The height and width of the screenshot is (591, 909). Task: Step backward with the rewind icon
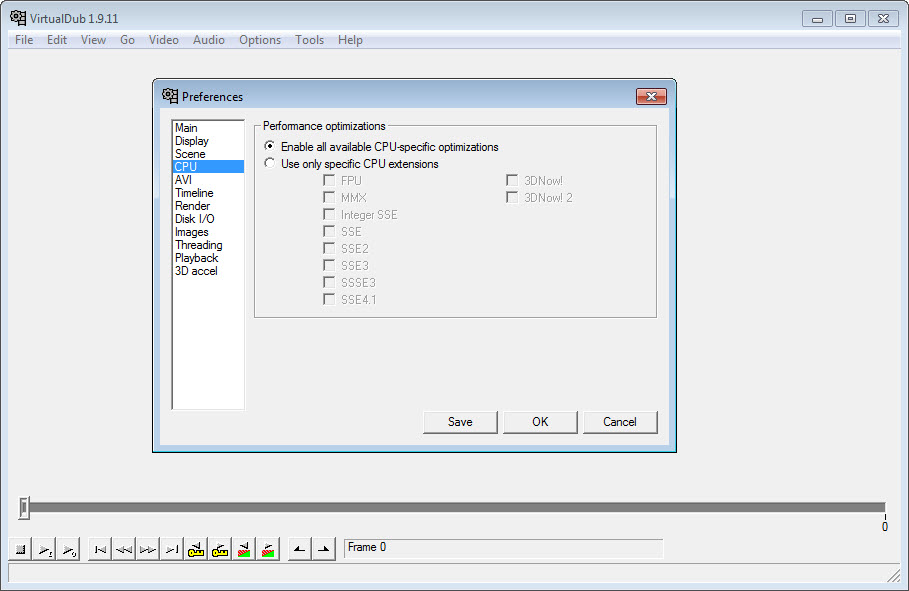[x=124, y=549]
